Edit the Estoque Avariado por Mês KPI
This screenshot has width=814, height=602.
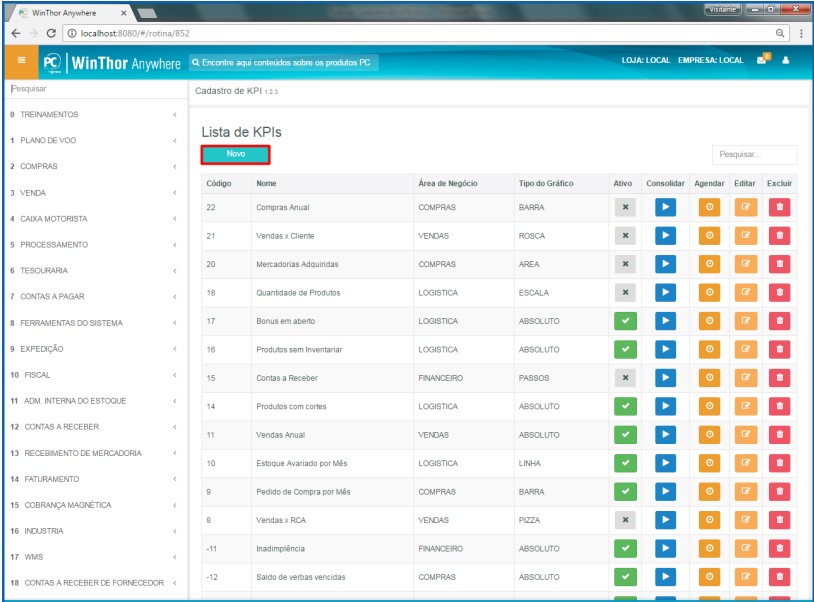[745, 463]
